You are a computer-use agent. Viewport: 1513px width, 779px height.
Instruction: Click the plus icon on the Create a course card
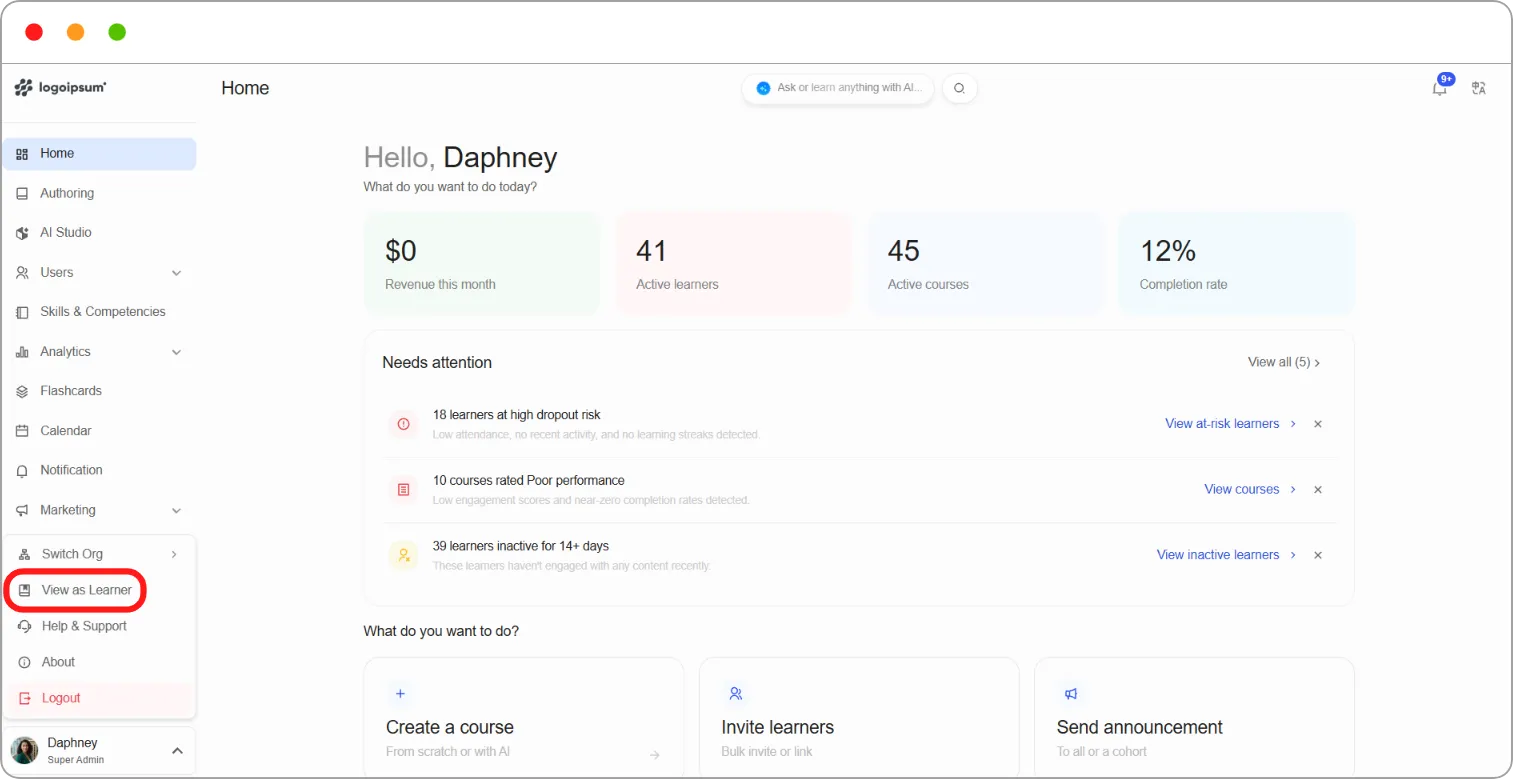click(400, 693)
